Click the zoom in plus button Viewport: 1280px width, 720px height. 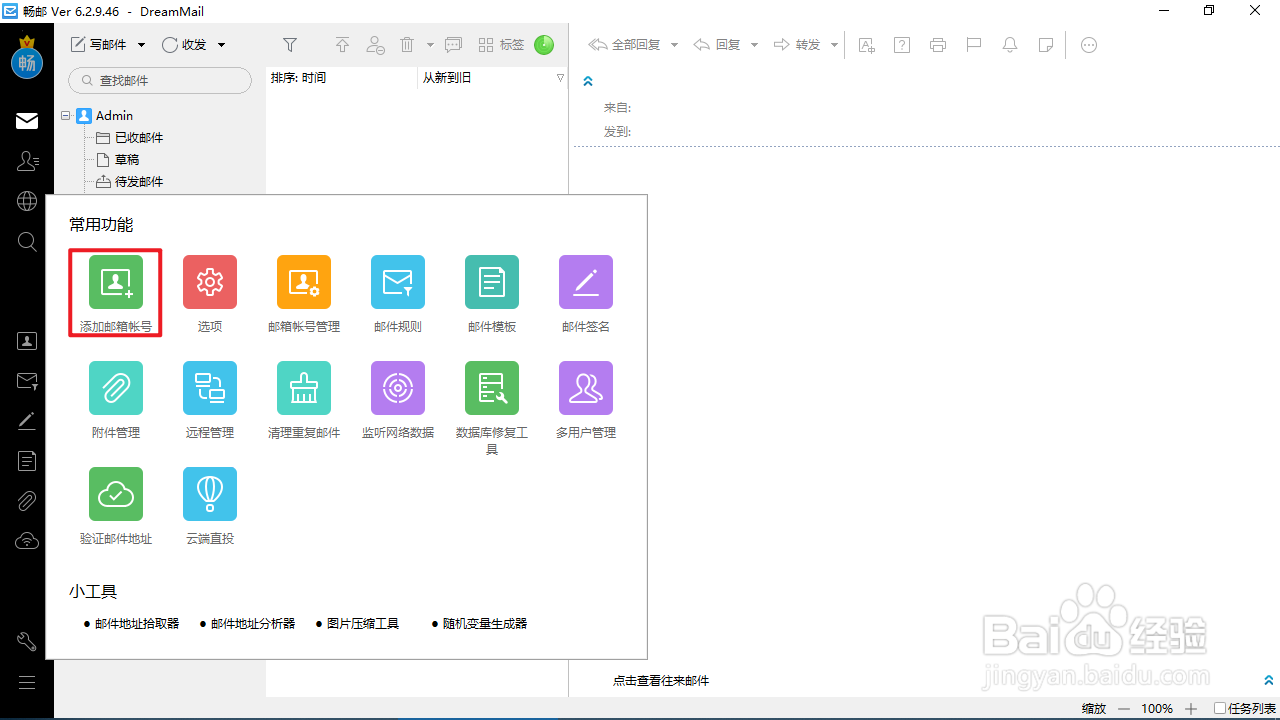[x=1191, y=708]
